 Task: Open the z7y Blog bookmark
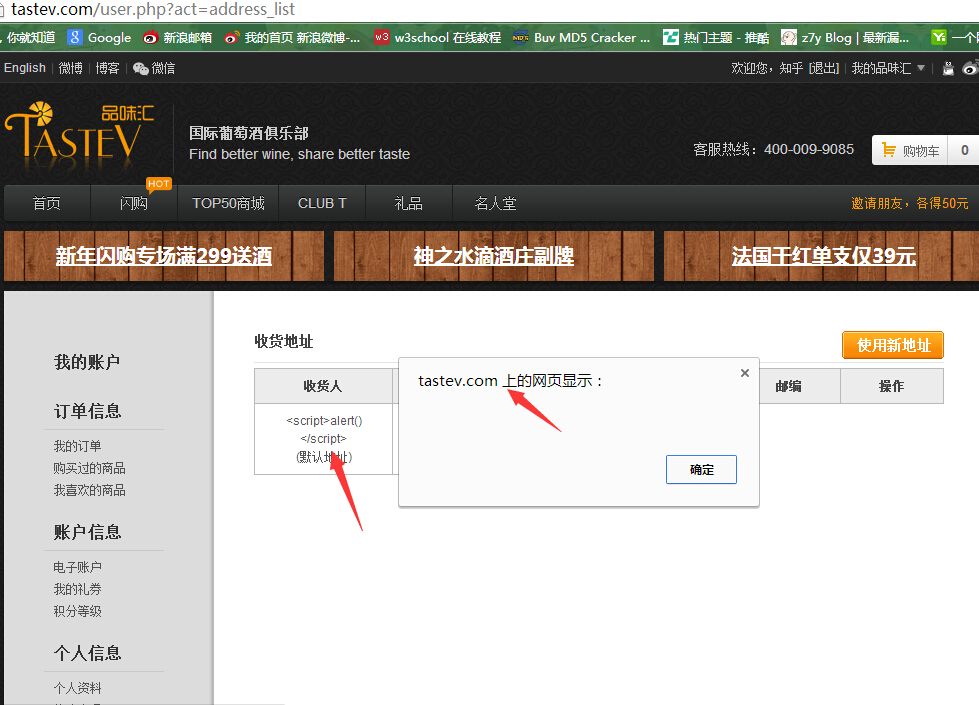pyautogui.click(x=845, y=37)
